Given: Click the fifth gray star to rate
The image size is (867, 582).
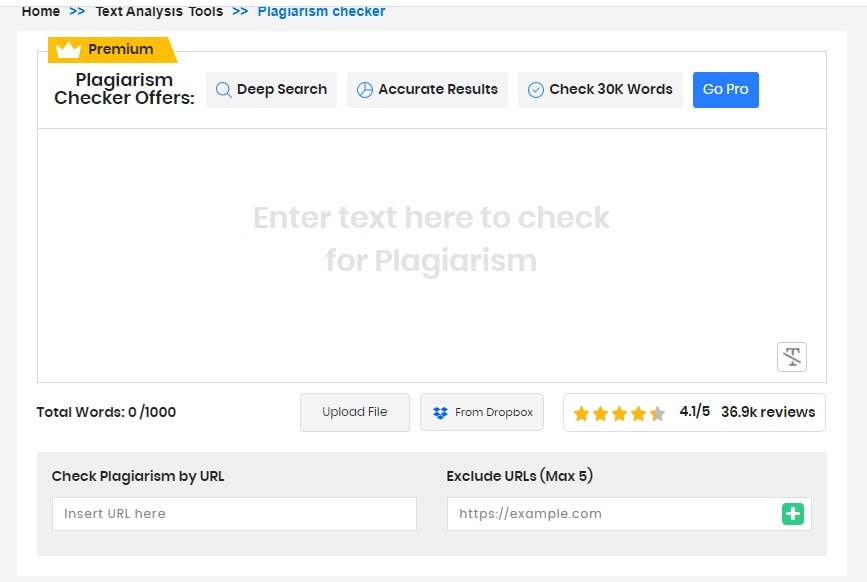Looking at the screenshot, I should point(657,412).
